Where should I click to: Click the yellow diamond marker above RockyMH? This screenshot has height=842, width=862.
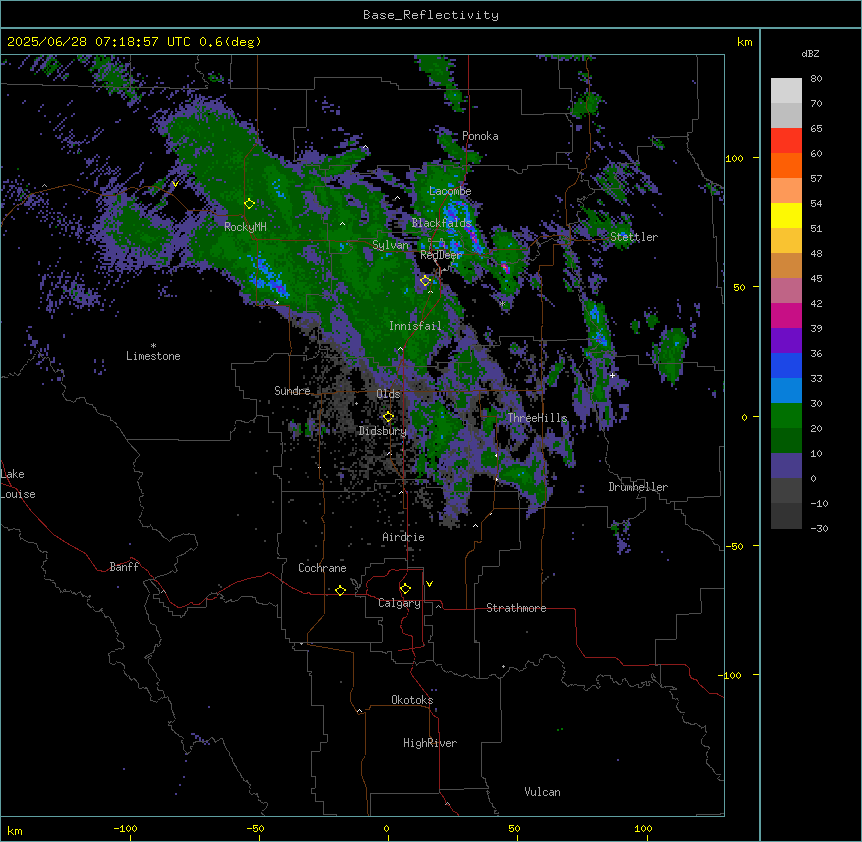(x=249, y=204)
